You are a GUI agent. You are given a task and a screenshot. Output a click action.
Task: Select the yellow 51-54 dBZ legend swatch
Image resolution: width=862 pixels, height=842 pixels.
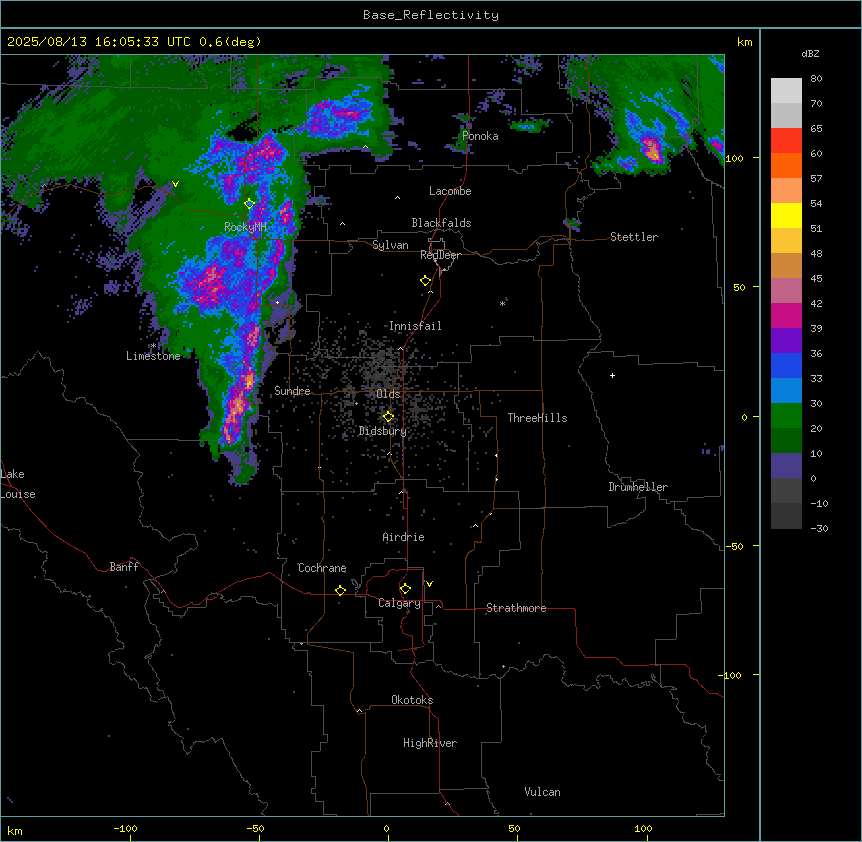tap(786, 215)
